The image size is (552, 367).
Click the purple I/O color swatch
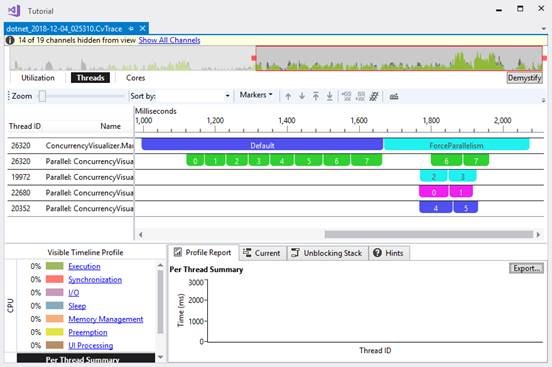55,292
